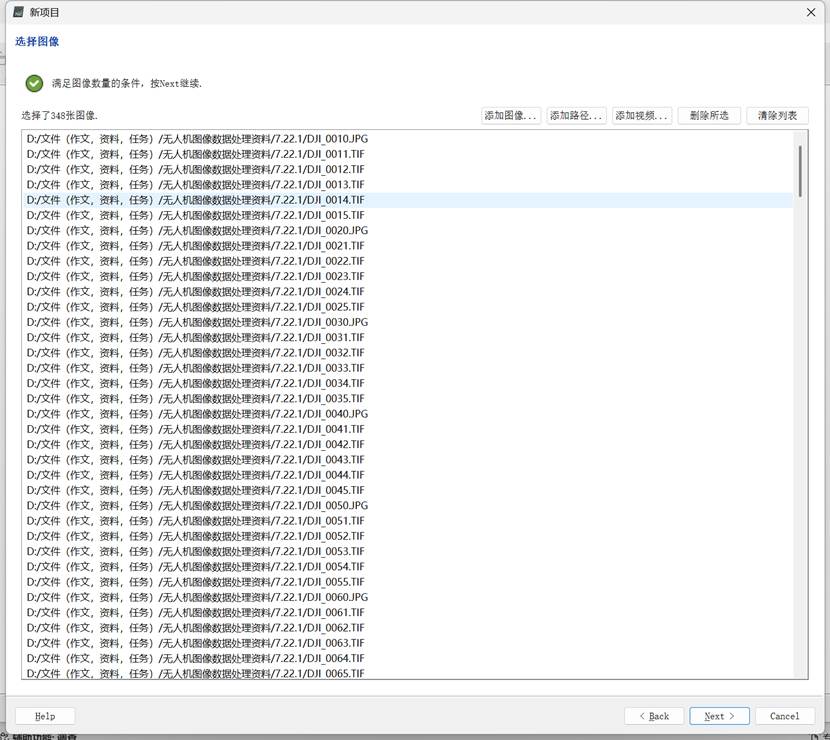Select the highlighted DJI_0014.TIF row
This screenshot has height=740, width=830.
tap(409, 200)
